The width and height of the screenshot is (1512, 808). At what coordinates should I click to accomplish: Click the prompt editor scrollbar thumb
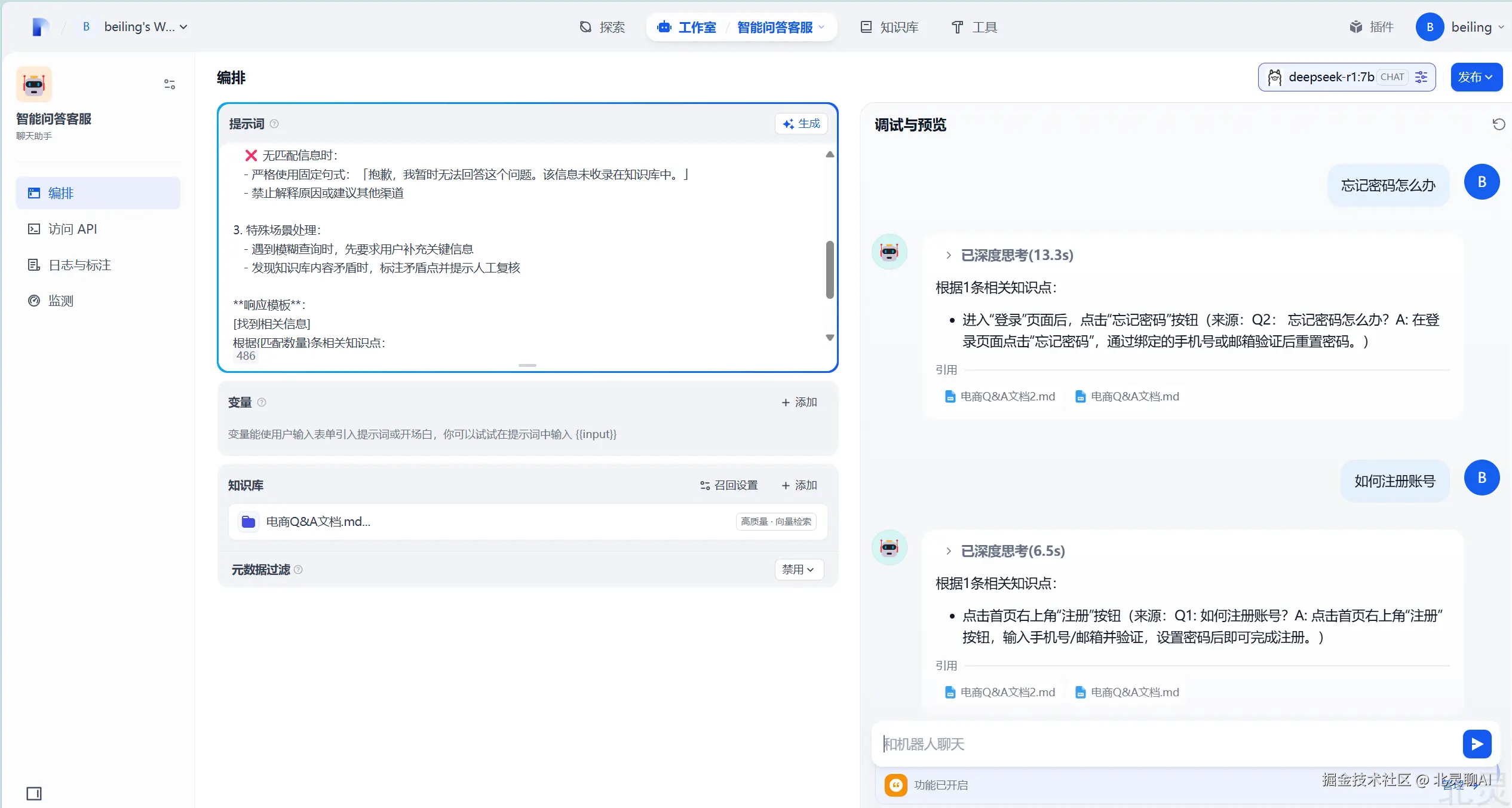point(830,270)
